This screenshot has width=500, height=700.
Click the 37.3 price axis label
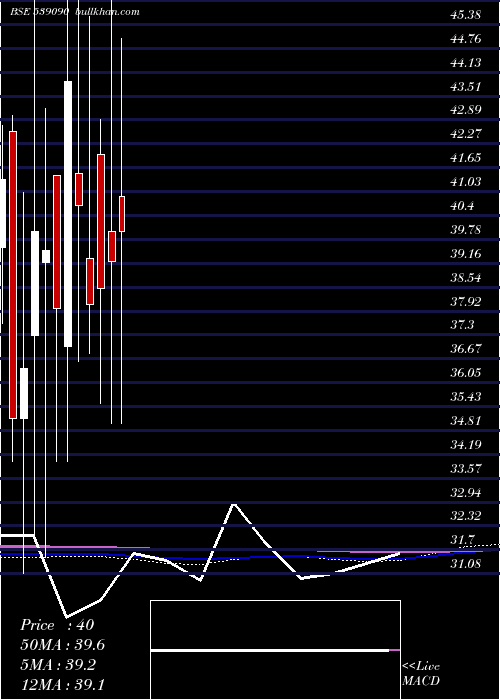[462, 325]
